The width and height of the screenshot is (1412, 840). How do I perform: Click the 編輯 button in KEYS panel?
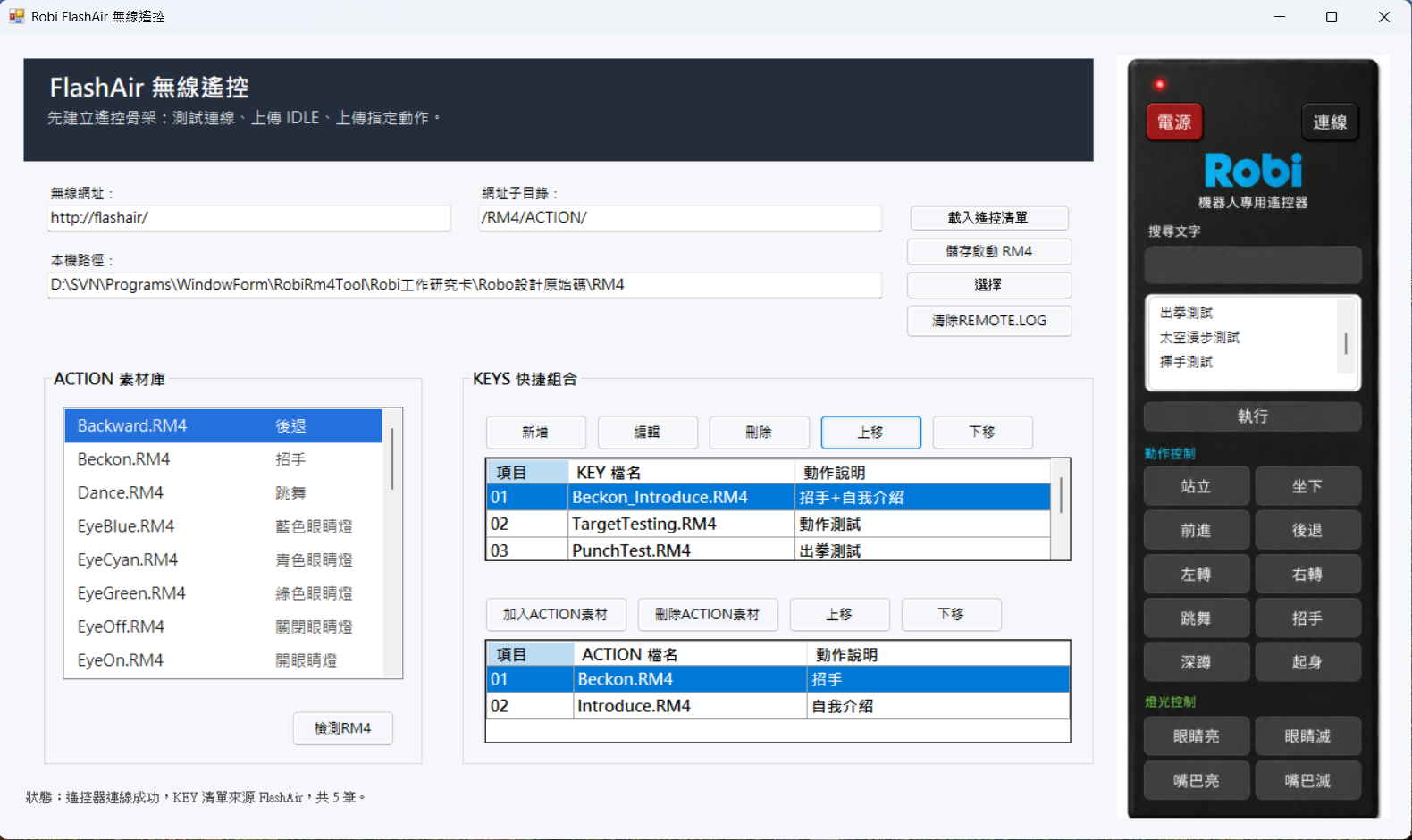[647, 433]
